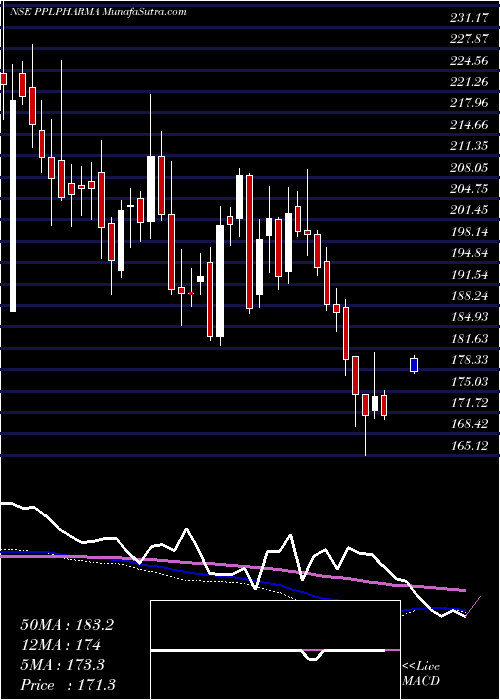Click the 178.33 price axis label
This screenshot has width=500, height=700.
(x=468, y=360)
